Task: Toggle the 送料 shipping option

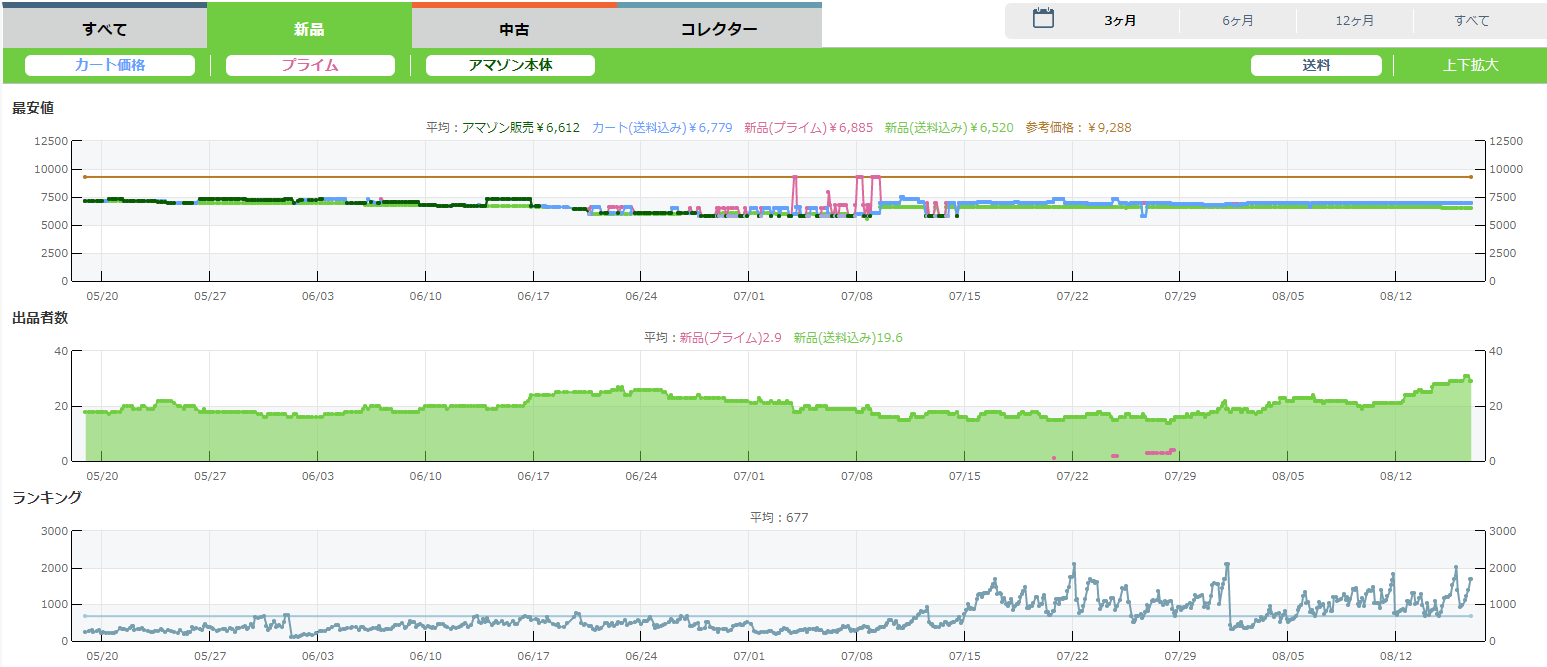Action: coord(1316,65)
